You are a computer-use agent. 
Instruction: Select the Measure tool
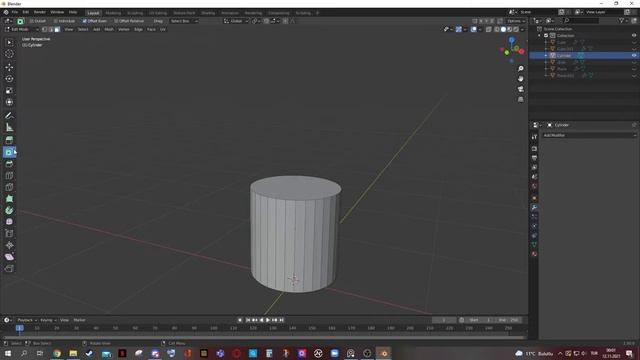9,127
